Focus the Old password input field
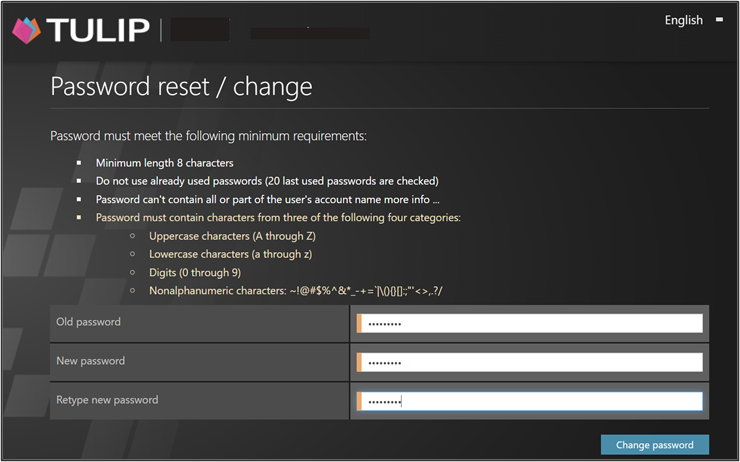This screenshot has width=740, height=462. click(530, 324)
